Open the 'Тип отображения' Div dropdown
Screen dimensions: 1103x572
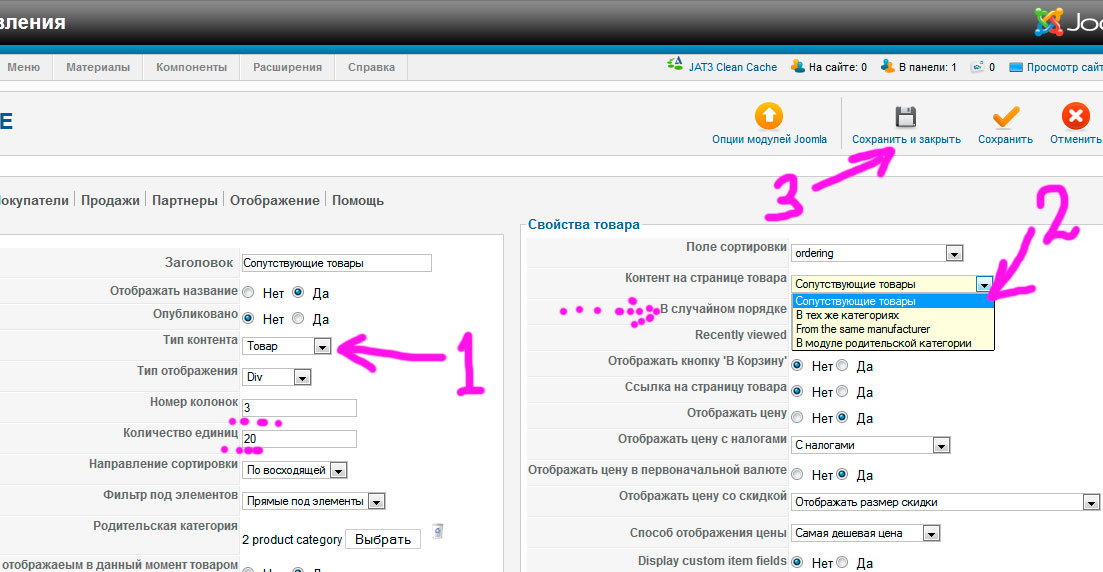[276, 377]
